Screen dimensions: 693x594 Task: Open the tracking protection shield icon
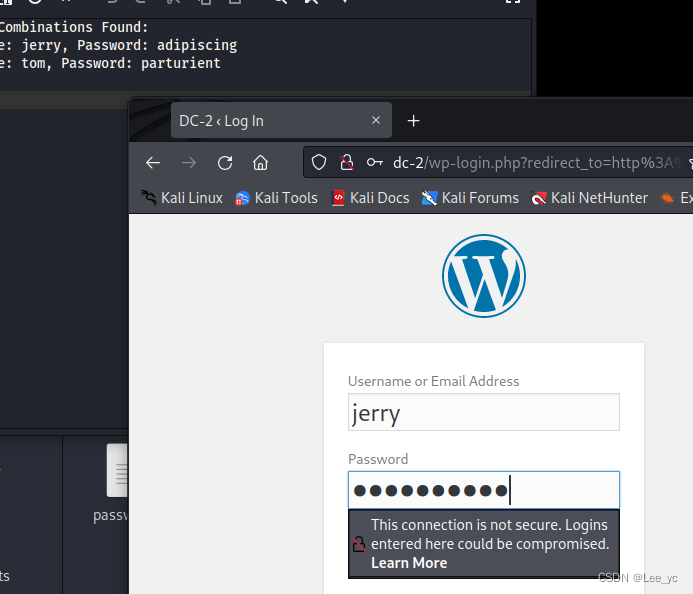tap(319, 163)
